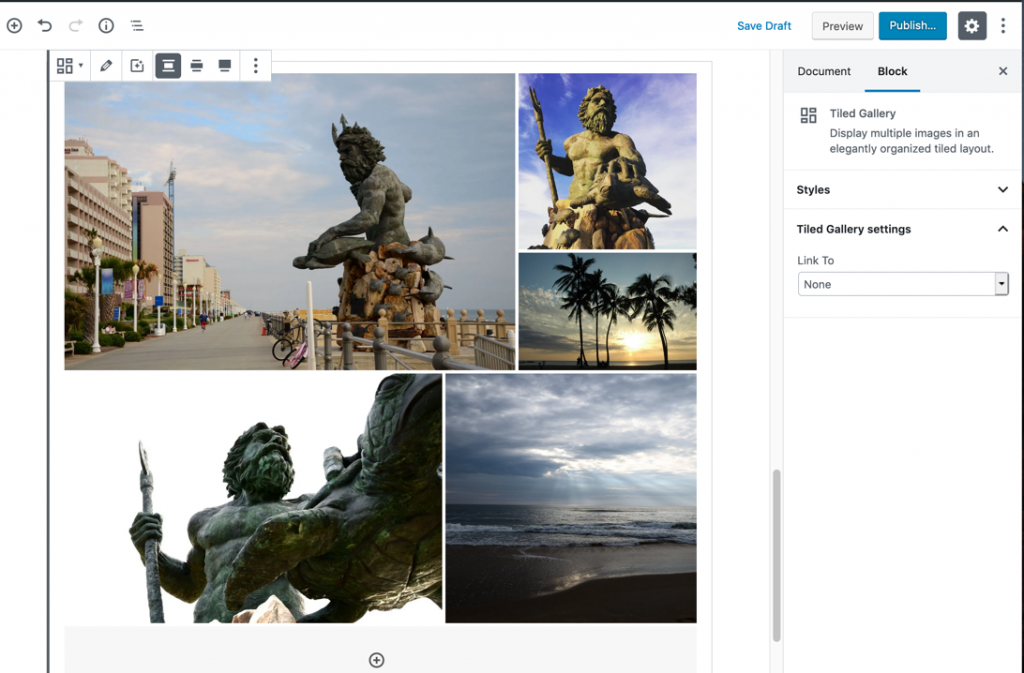Undo the last change
This screenshot has height=673, width=1024.
(x=45, y=26)
